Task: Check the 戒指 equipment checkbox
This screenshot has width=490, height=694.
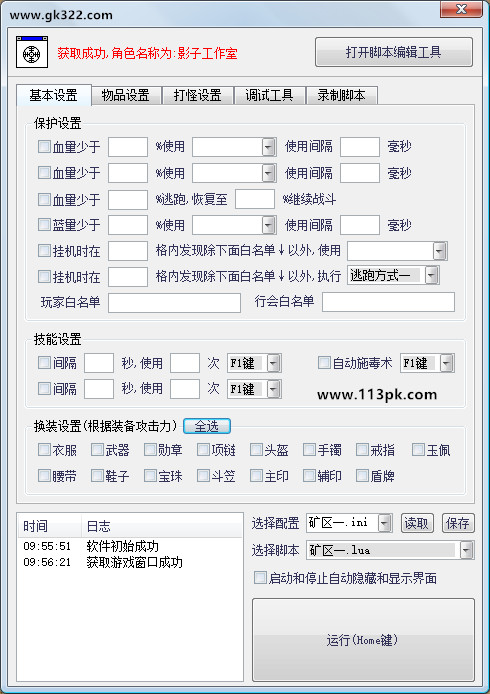Action: tap(362, 450)
